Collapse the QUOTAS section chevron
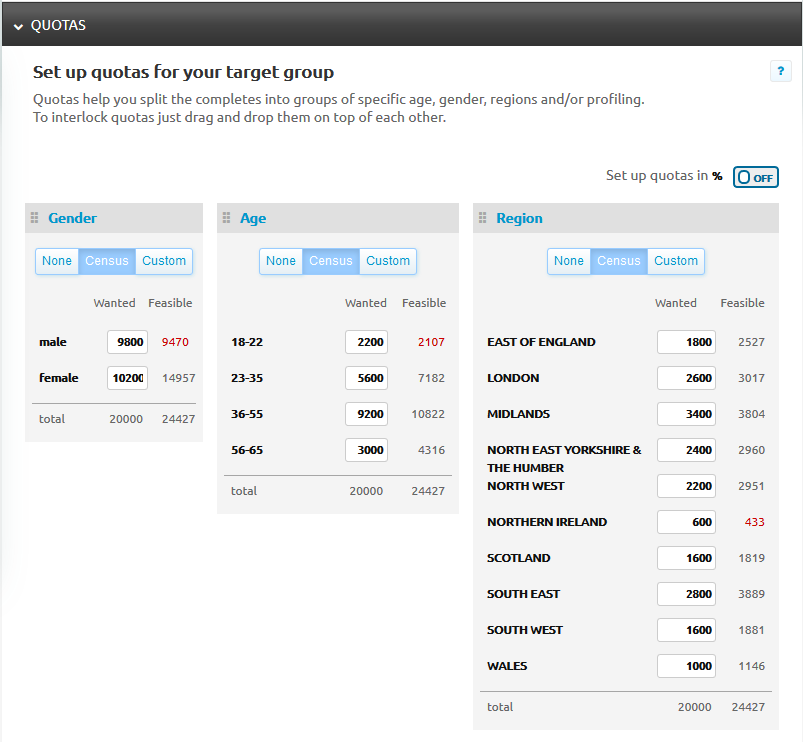This screenshot has height=742, width=803. point(18,26)
